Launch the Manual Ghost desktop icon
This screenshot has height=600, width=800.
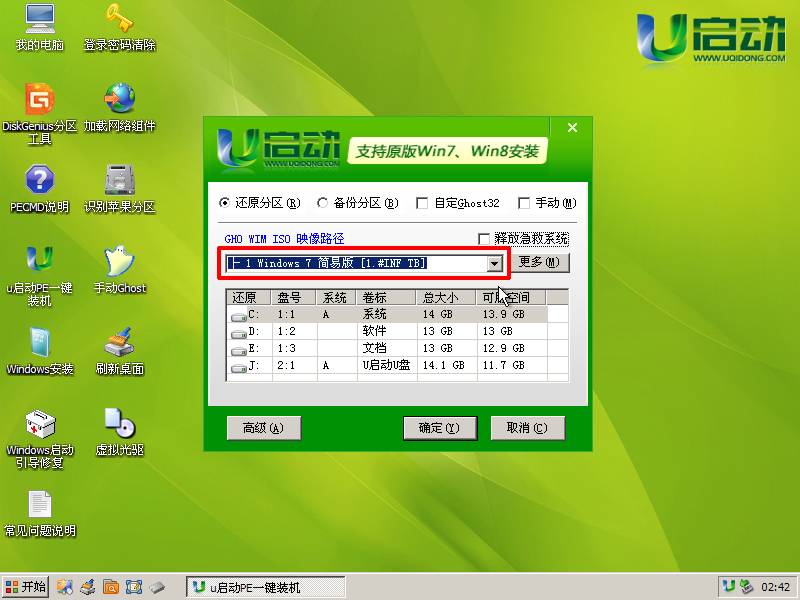coord(119,262)
